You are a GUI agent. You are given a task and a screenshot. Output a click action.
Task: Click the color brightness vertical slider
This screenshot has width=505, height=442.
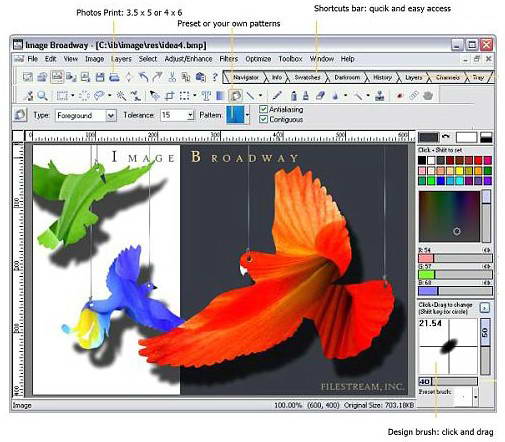coord(486,216)
